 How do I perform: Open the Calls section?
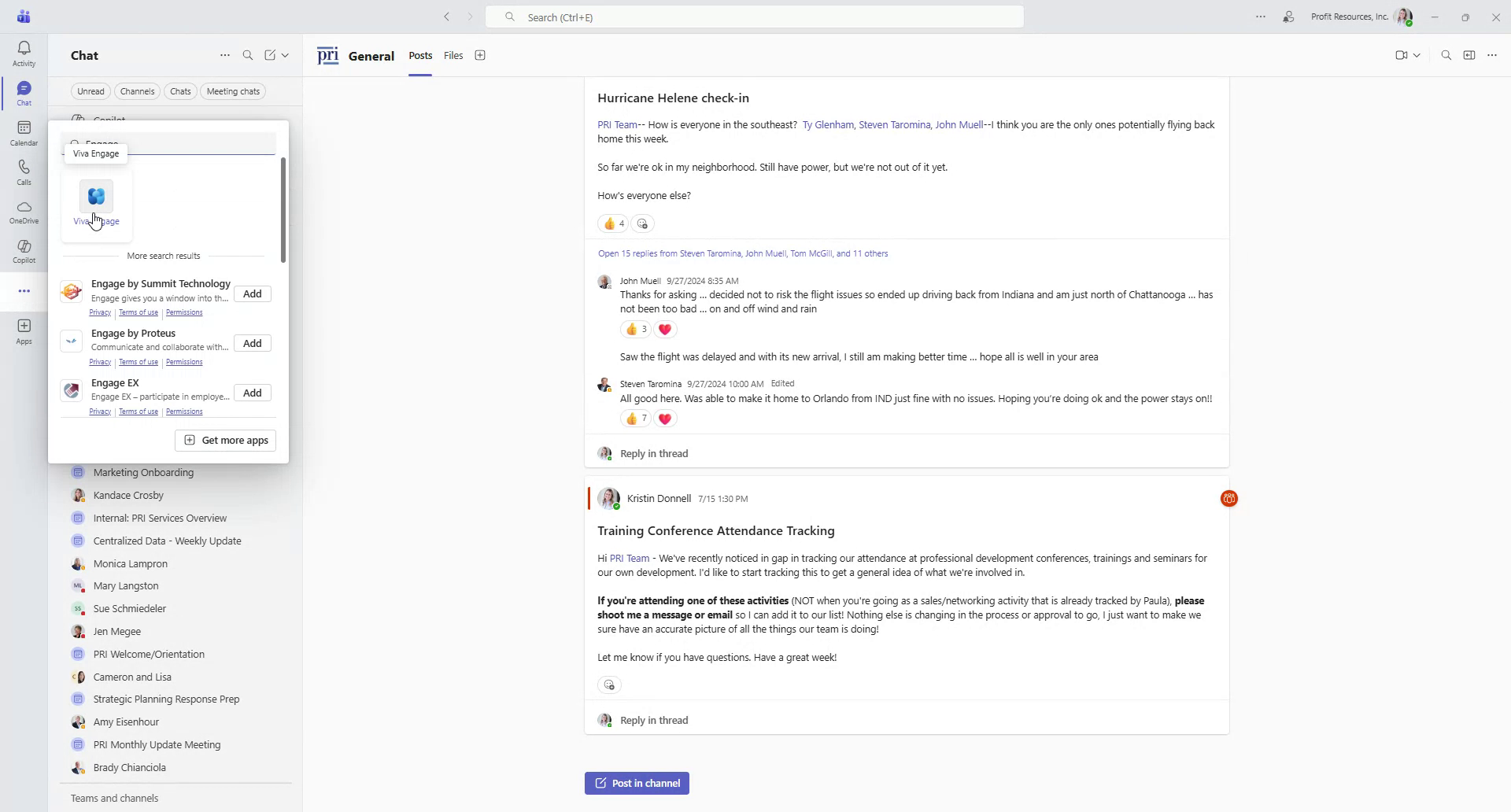(24, 172)
